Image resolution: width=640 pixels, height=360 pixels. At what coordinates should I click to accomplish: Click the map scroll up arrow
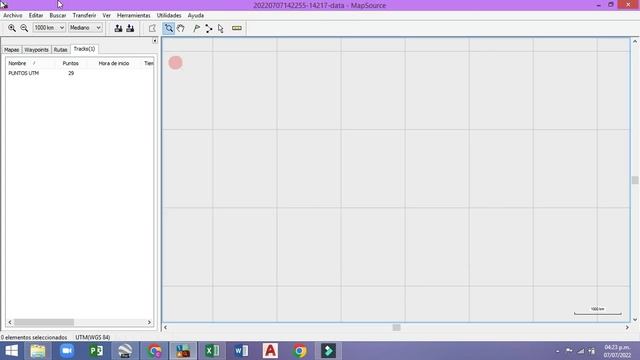coord(635,41)
